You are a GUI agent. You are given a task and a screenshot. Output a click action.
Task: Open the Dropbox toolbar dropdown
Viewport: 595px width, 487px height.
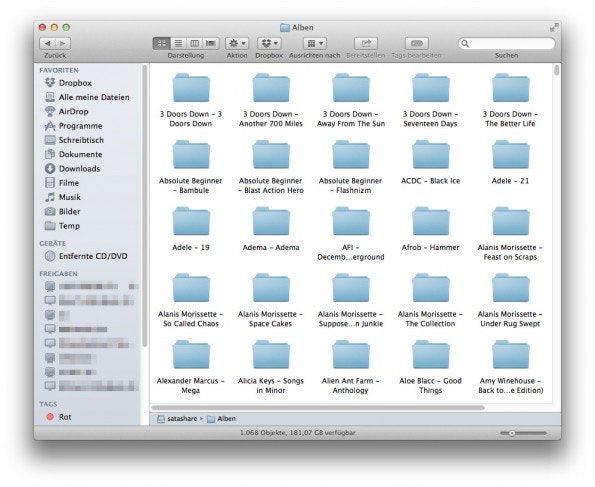269,43
